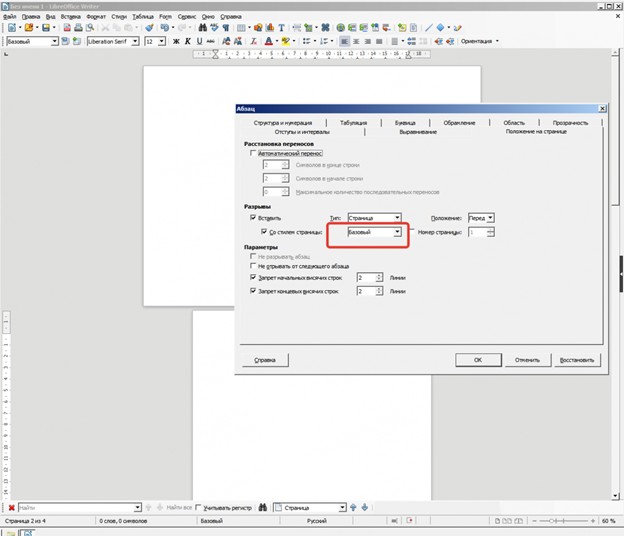Align paragraph right icon
Screen dimensions: 624x536
368,41
